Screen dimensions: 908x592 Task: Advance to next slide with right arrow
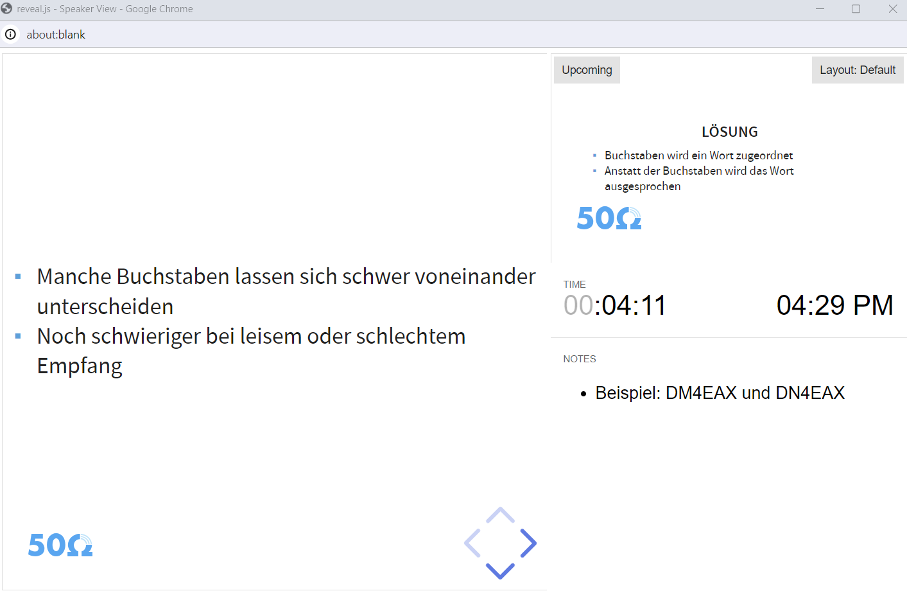click(x=527, y=542)
